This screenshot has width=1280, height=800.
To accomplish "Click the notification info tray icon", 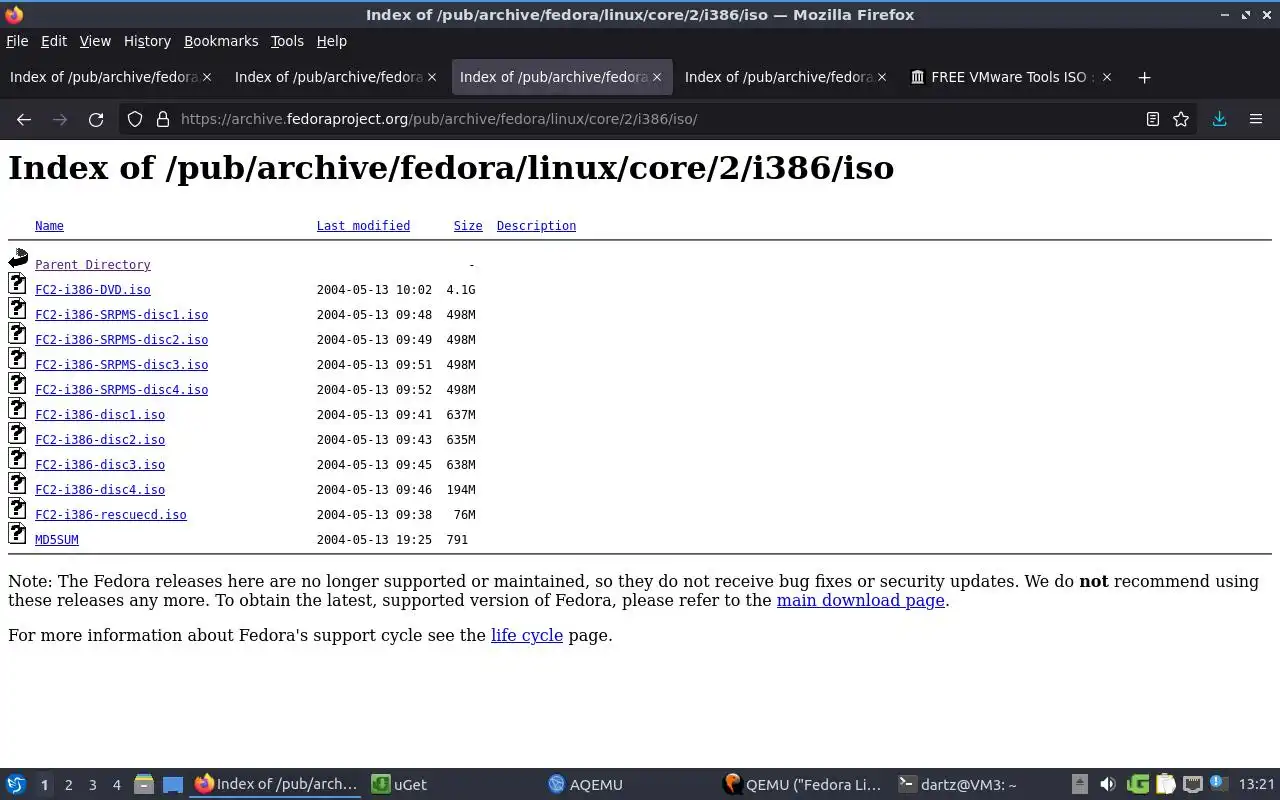I will pos(1218,784).
